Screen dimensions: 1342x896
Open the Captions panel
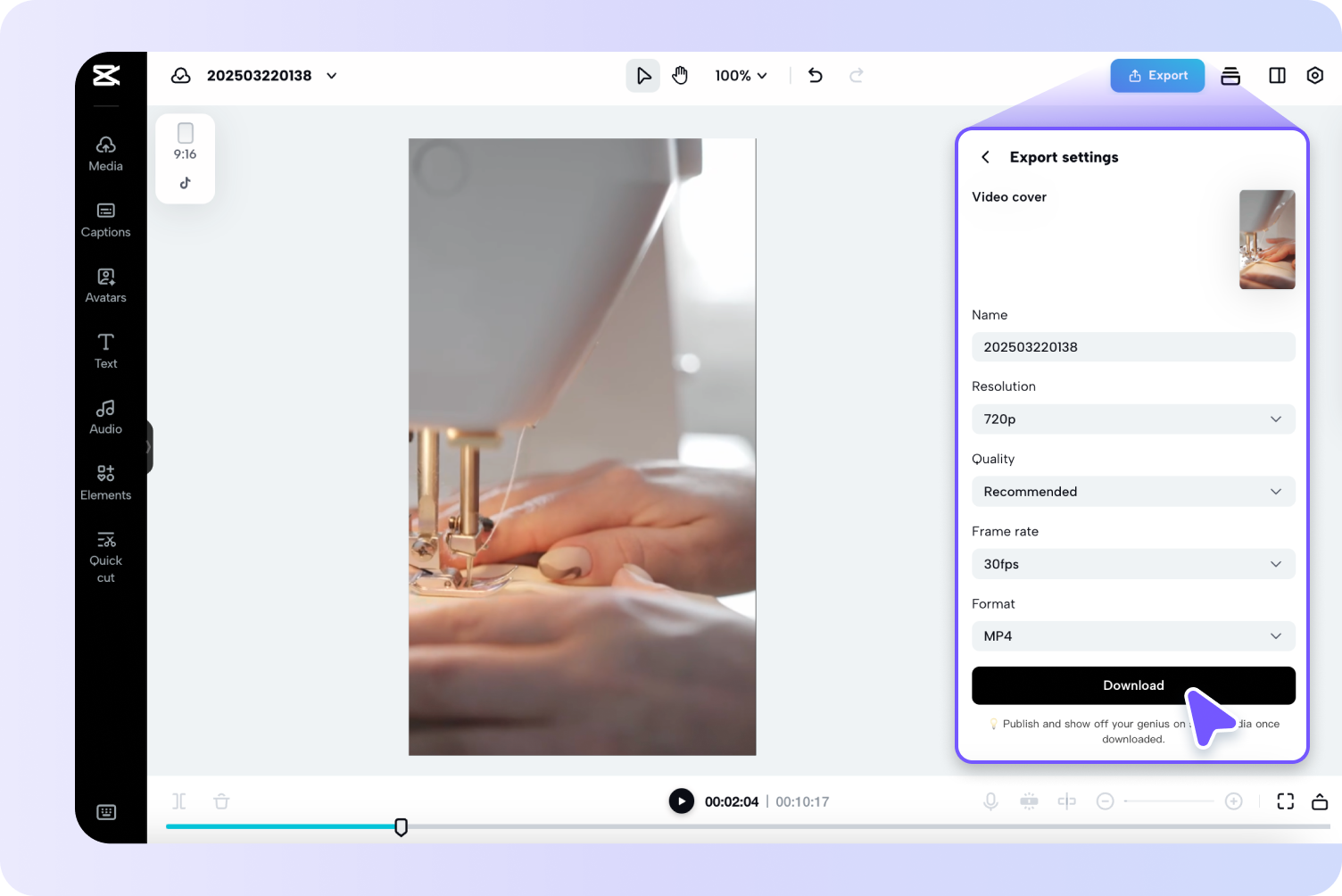[106, 220]
